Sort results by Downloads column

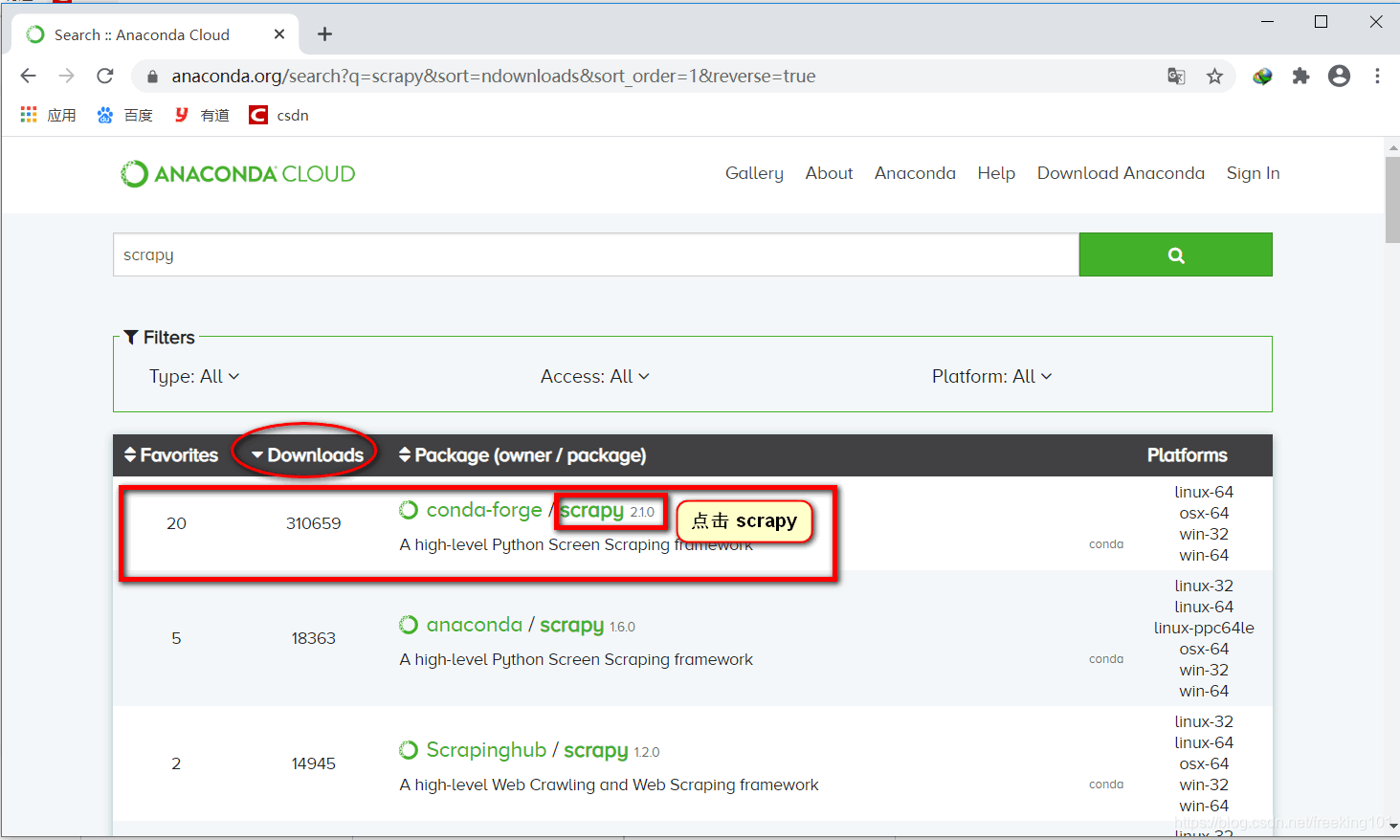click(x=307, y=455)
